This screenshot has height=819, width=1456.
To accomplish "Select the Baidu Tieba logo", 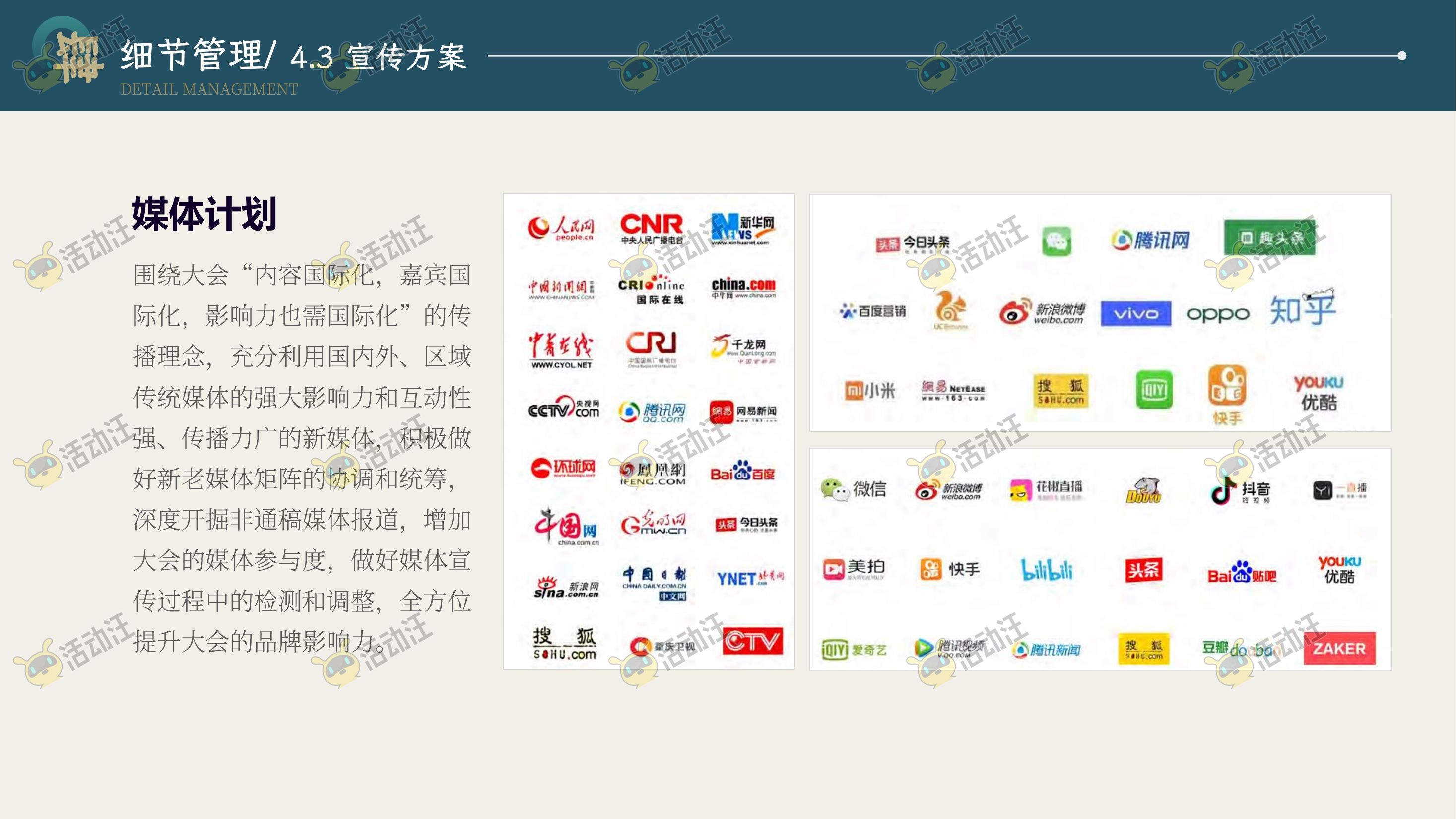I will [1241, 573].
